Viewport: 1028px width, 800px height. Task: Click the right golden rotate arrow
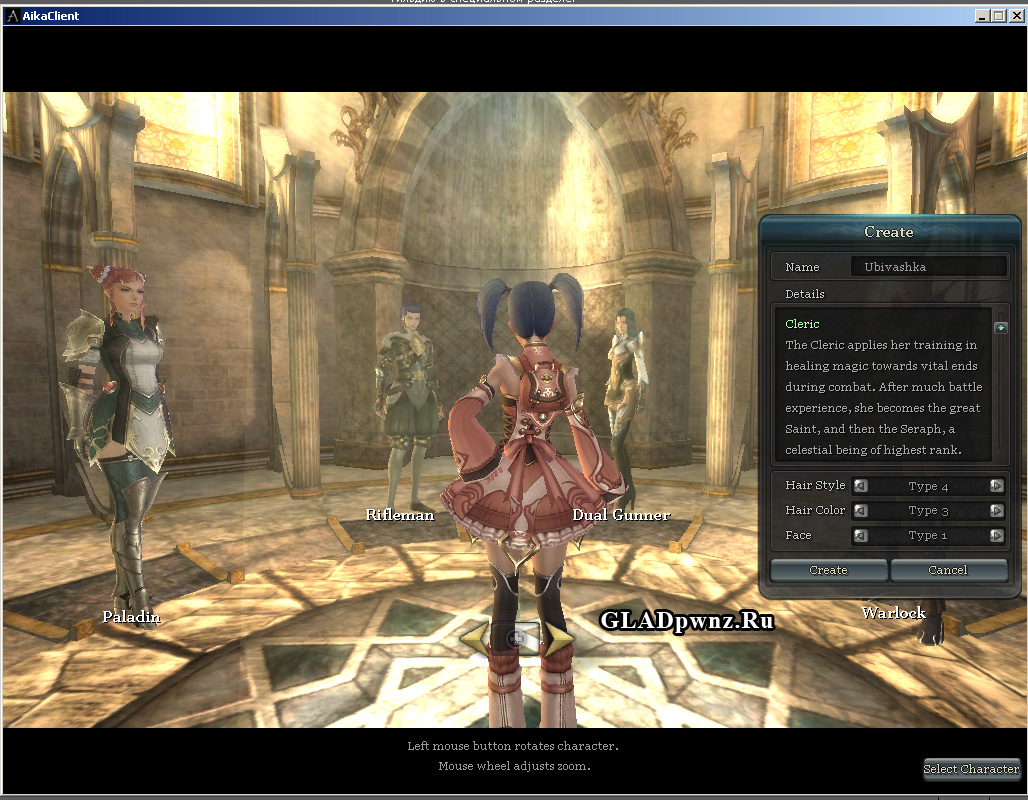[x=558, y=638]
